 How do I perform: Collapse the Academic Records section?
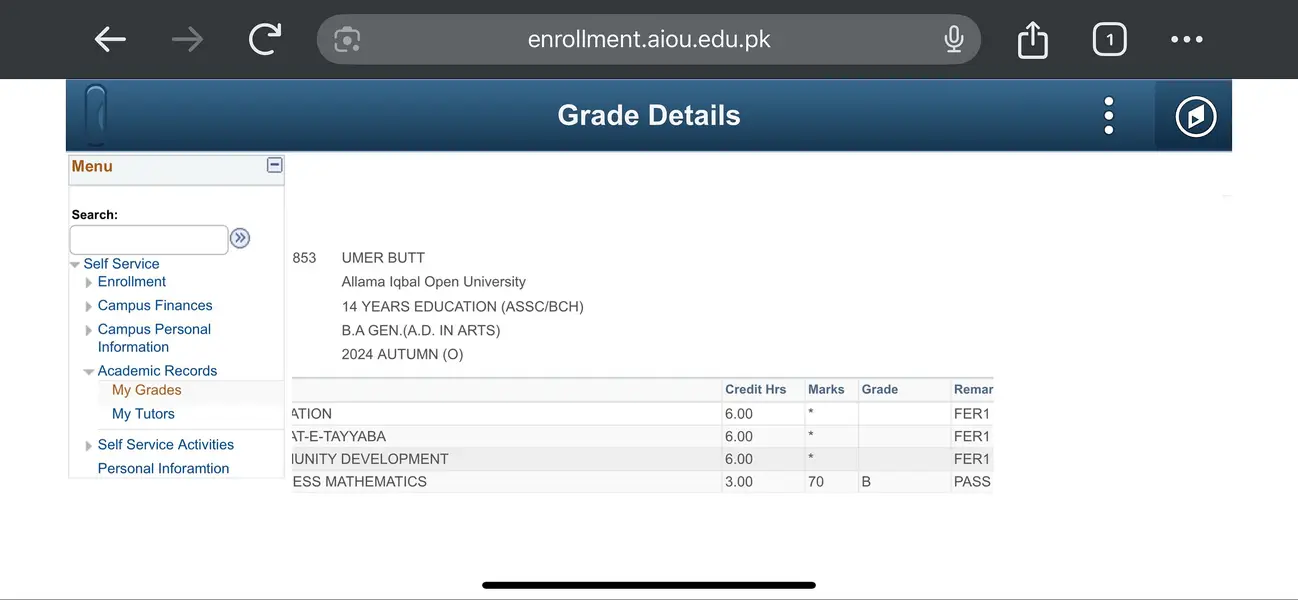tap(89, 372)
